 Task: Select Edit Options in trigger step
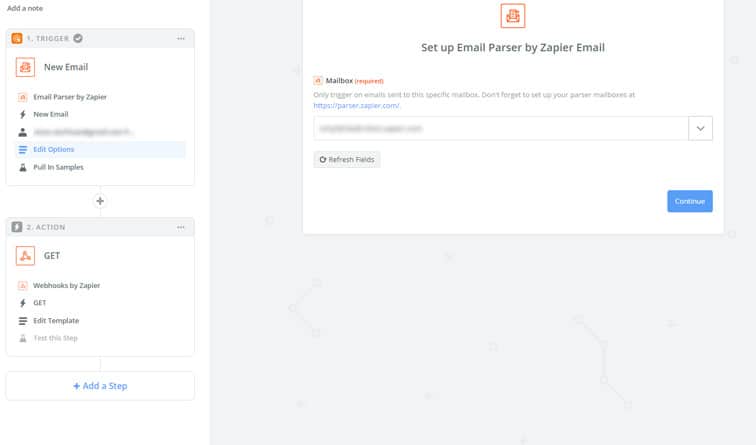tap(54, 150)
